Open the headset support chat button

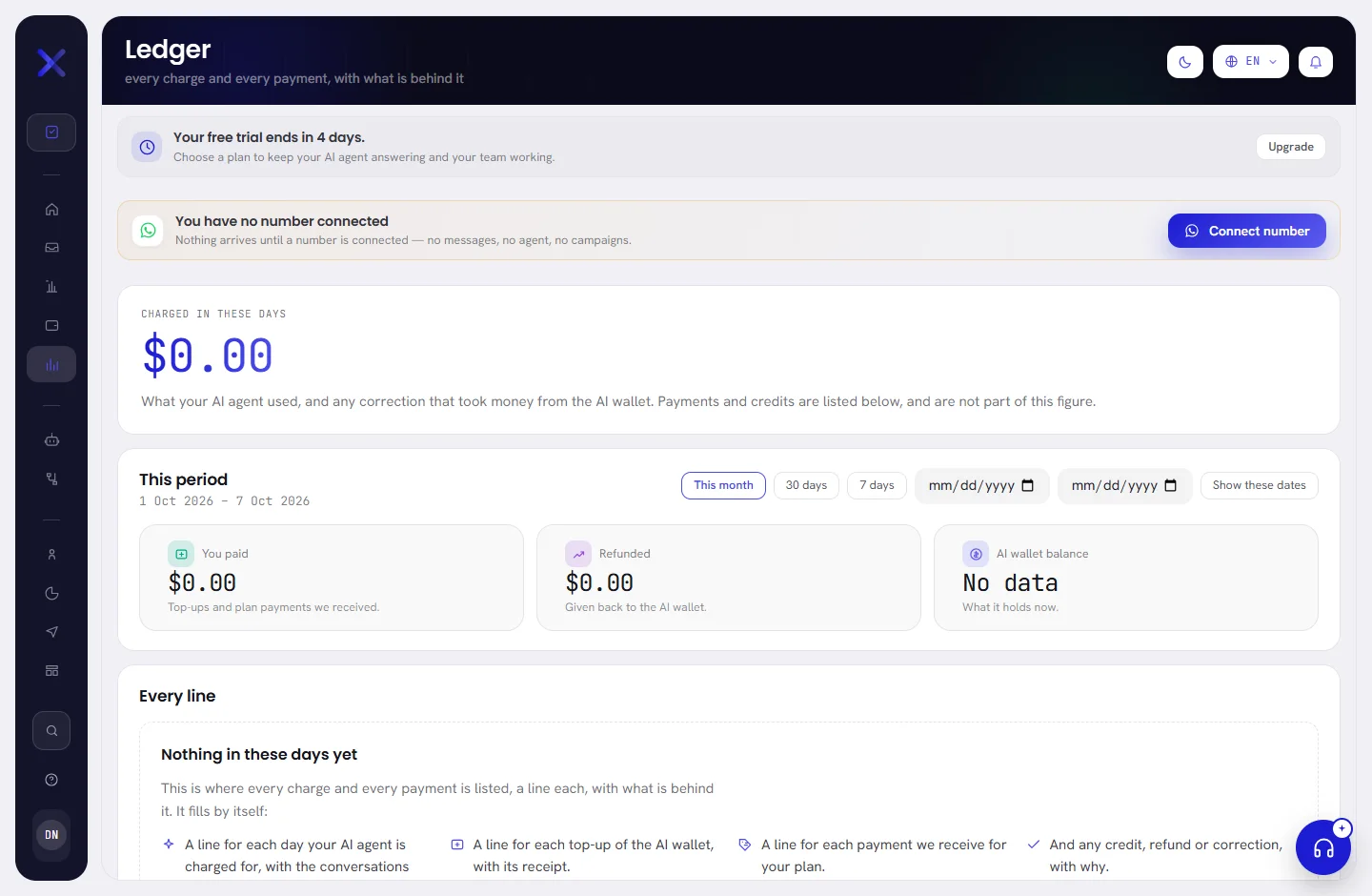pos(1323,847)
